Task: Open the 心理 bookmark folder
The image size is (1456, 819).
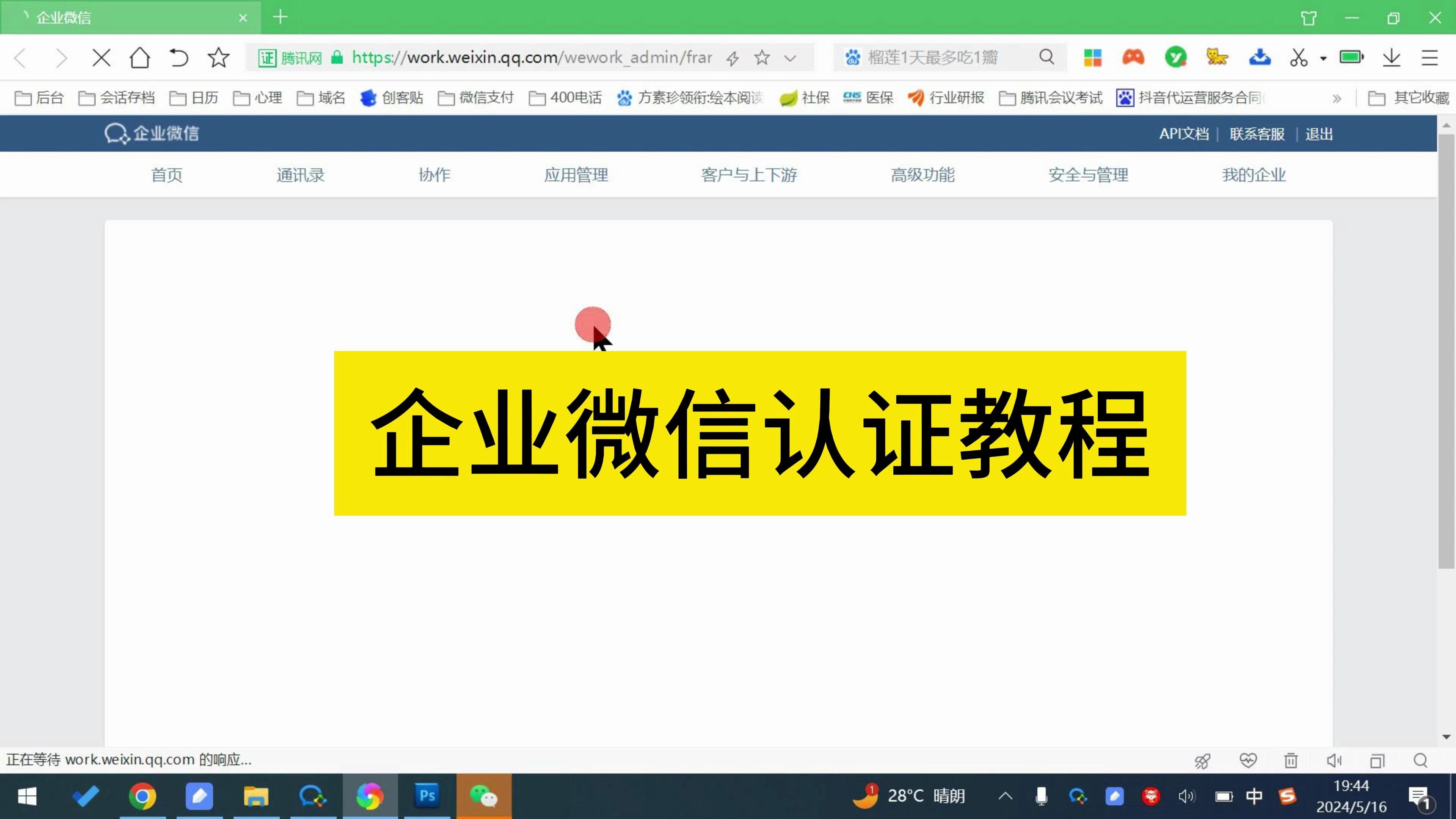Action: click(258, 98)
